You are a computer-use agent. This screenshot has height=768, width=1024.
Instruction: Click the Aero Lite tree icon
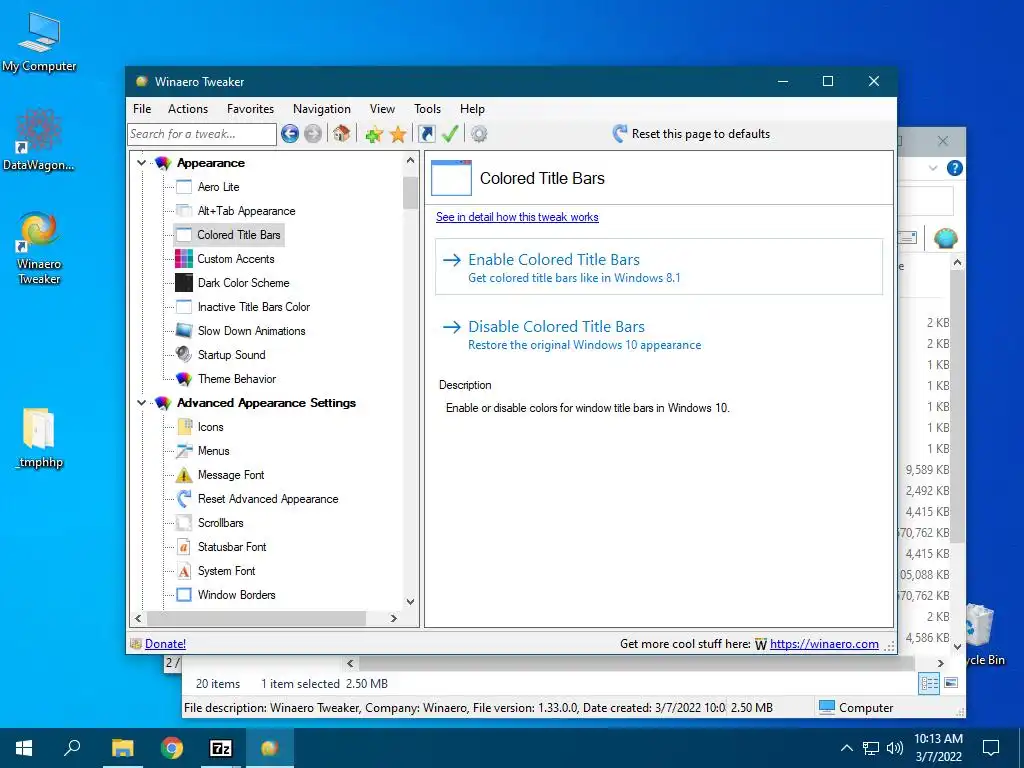(x=184, y=187)
